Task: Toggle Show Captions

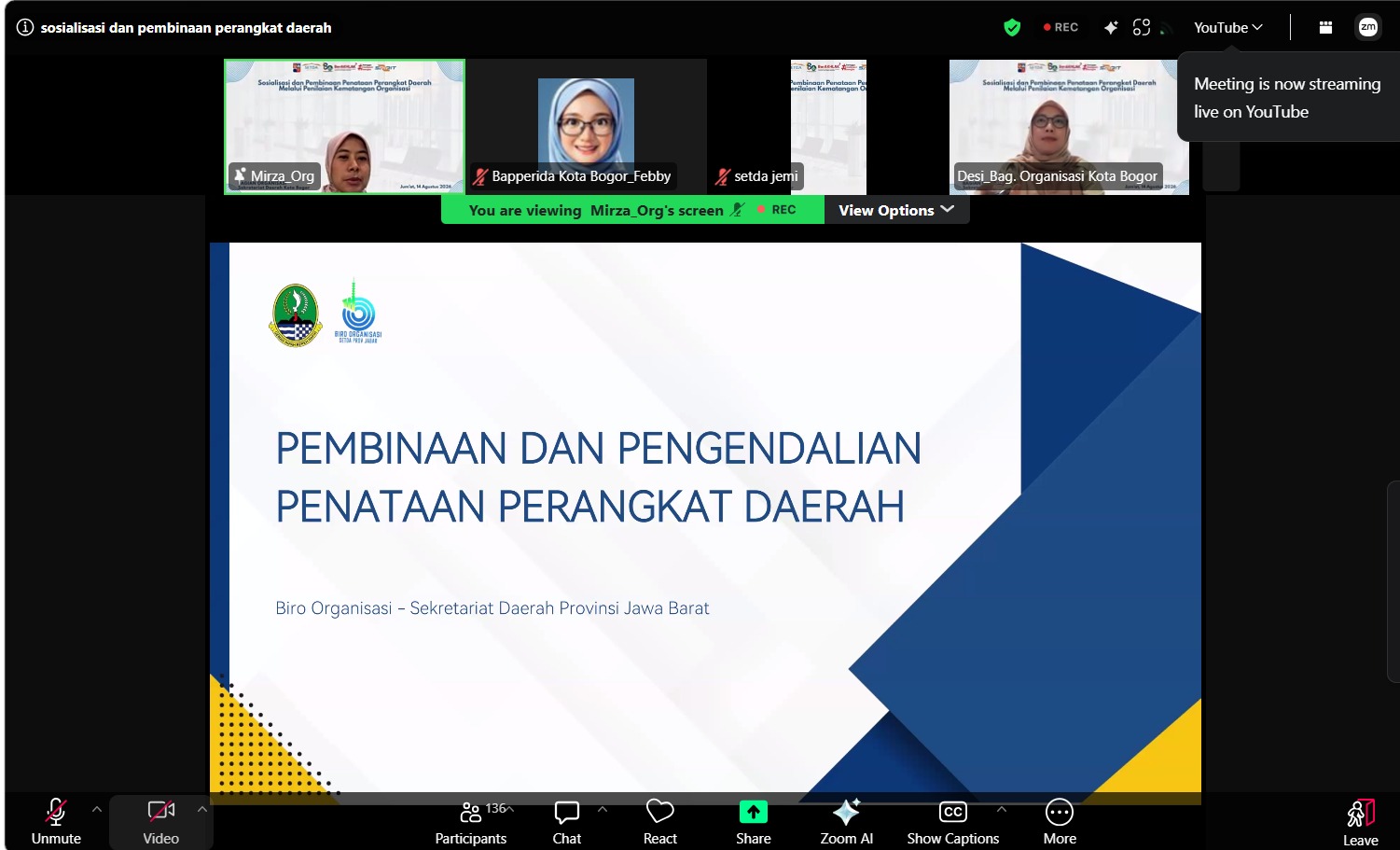Action: pos(953,821)
